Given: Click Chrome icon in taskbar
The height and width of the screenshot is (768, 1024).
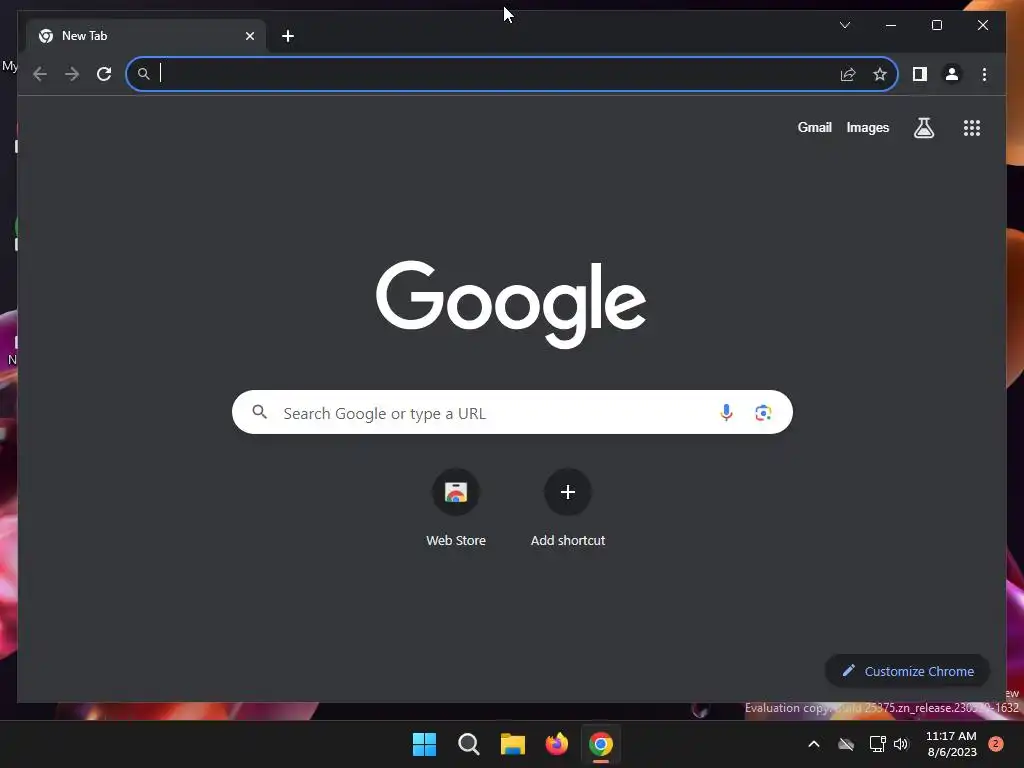Looking at the screenshot, I should 601,744.
